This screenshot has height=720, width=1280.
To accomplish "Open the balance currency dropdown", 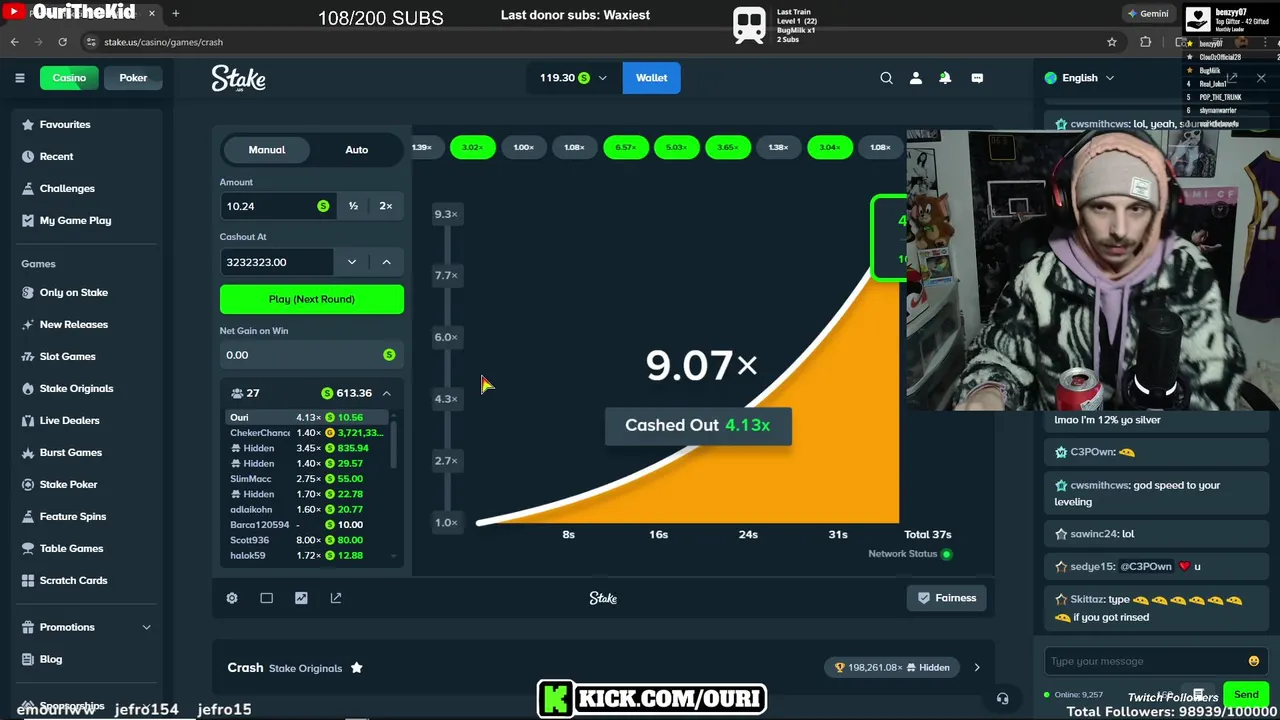I will tap(573, 78).
